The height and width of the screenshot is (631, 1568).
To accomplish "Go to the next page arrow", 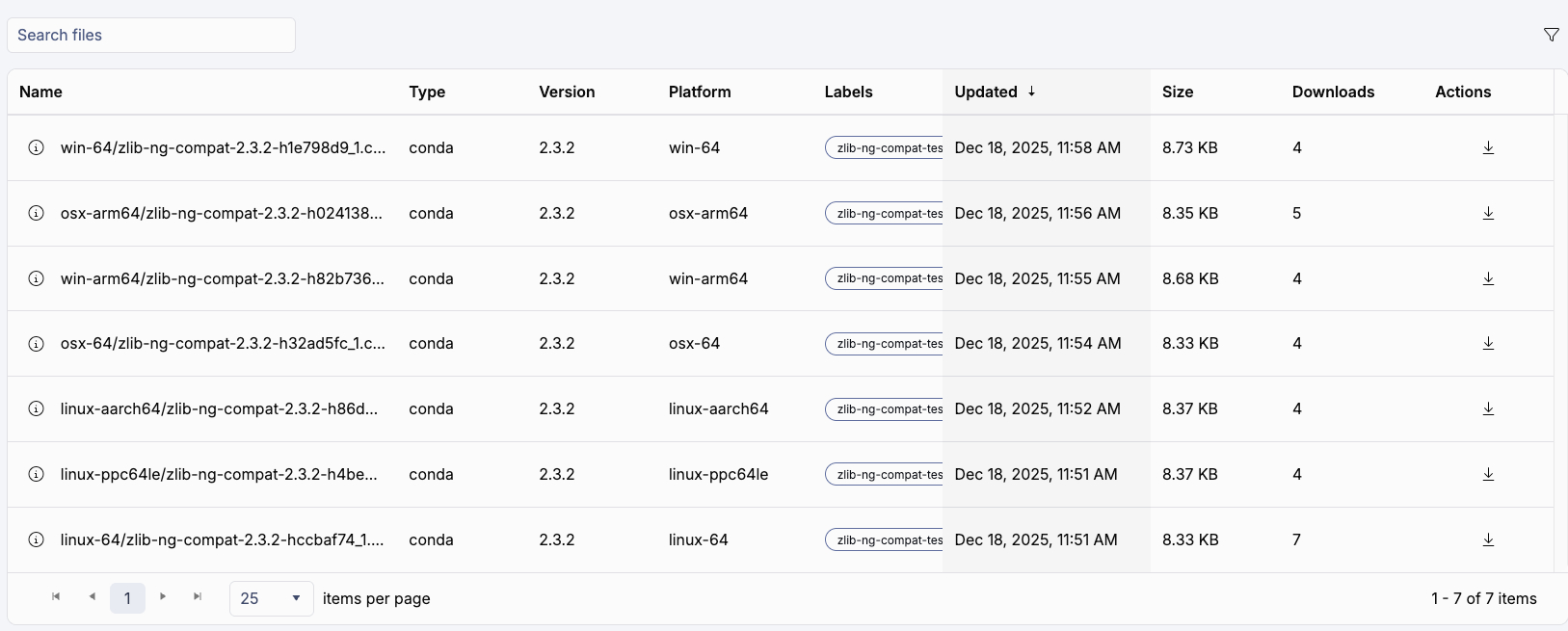I will click(163, 597).
